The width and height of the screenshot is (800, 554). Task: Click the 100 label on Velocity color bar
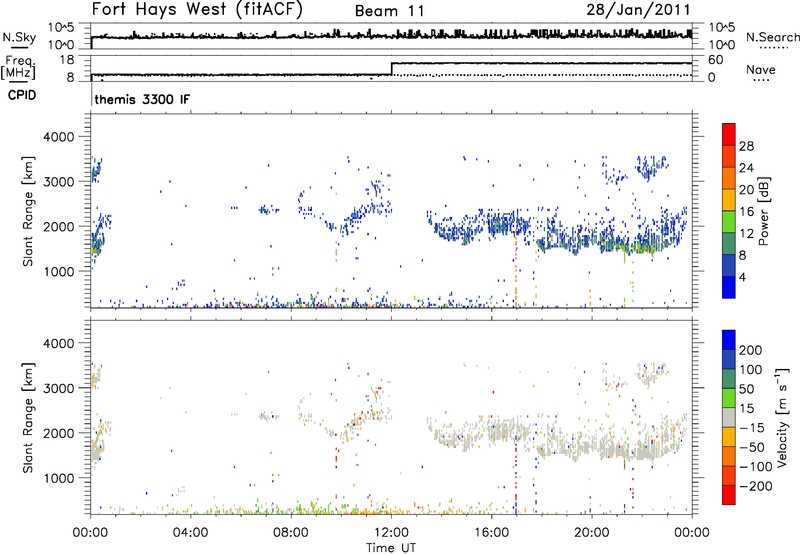pos(751,369)
